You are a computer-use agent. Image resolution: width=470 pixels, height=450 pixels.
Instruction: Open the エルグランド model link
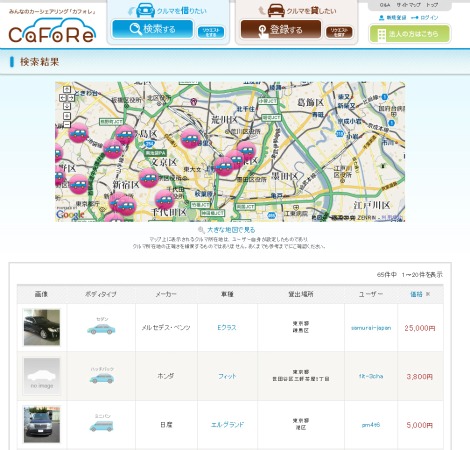pyautogui.click(x=227, y=425)
